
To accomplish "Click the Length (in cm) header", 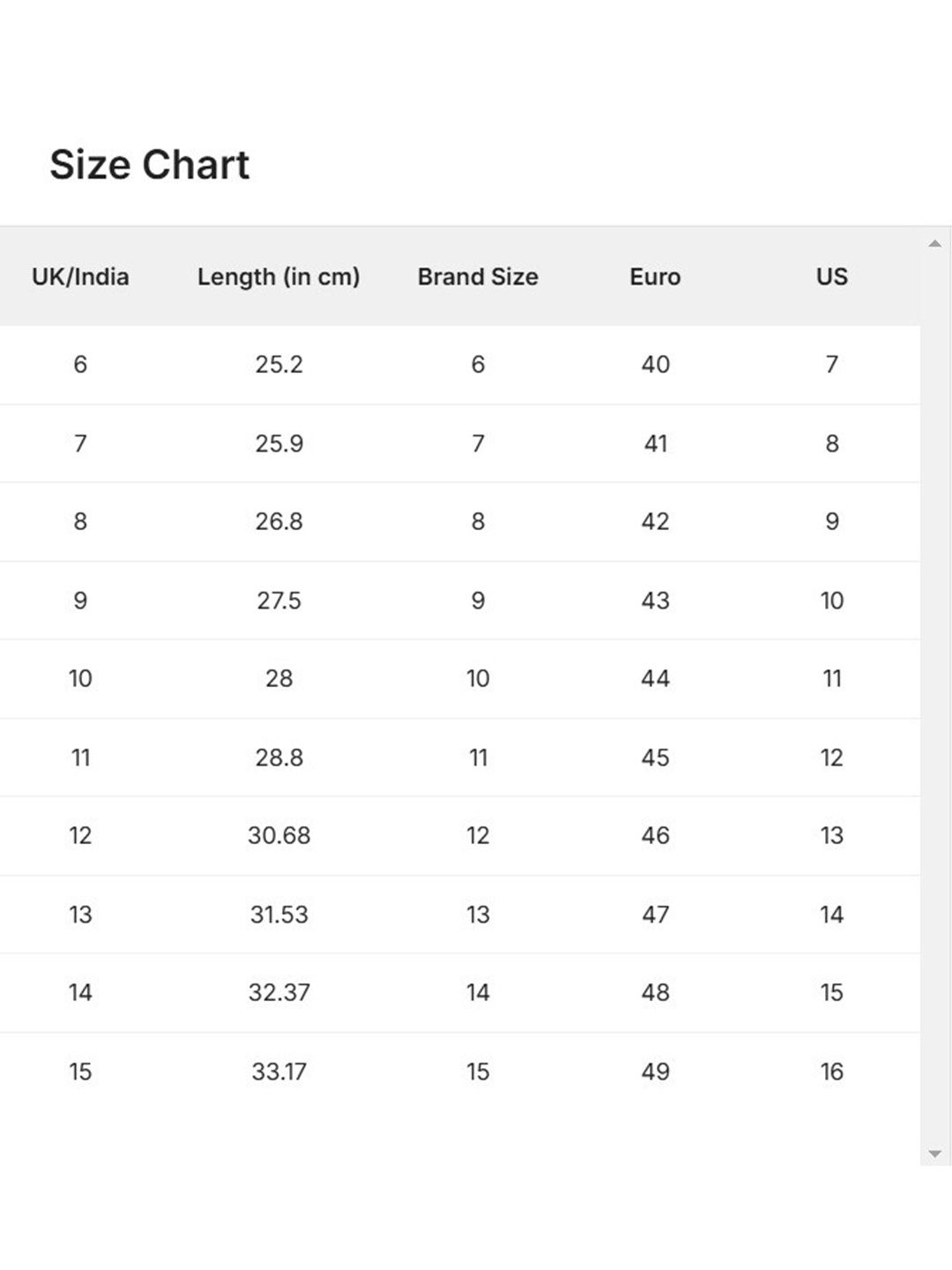I will tap(279, 277).
